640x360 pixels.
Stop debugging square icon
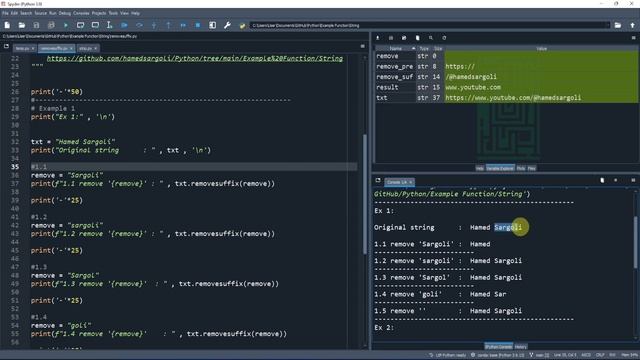coord(198,25)
